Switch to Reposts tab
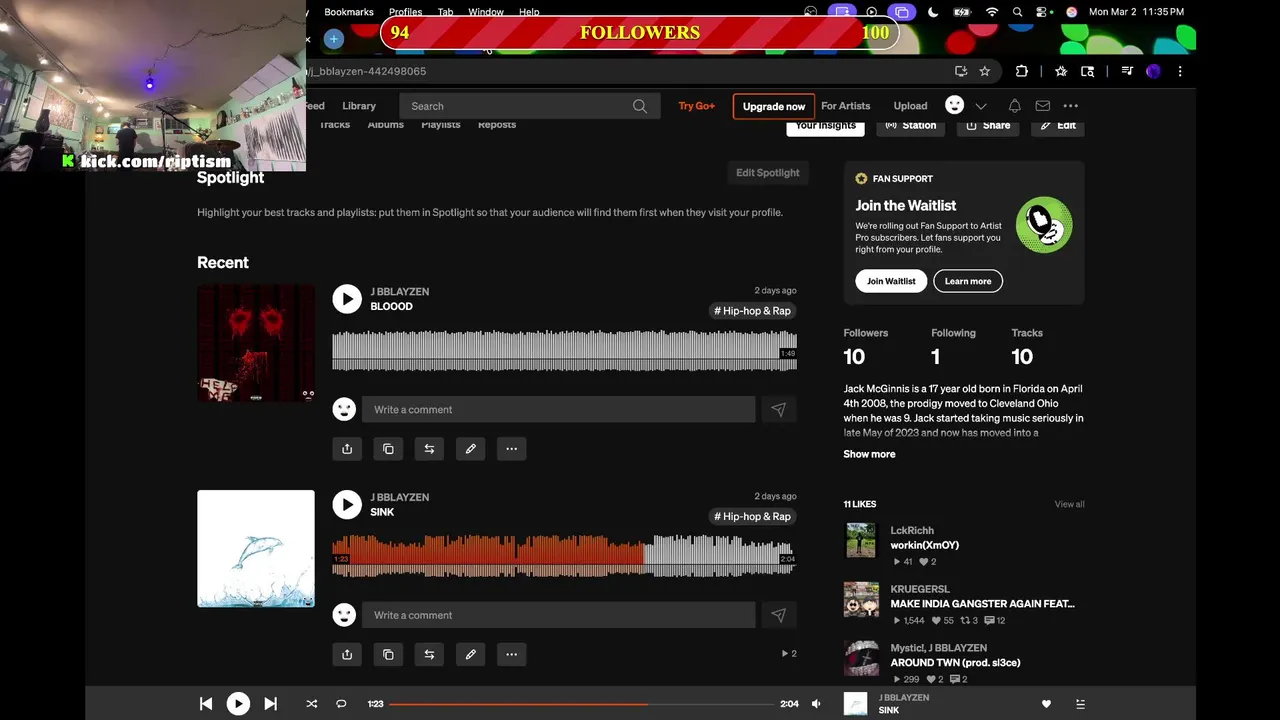Viewport: 1280px width, 720px height. [x=497, y=125]
